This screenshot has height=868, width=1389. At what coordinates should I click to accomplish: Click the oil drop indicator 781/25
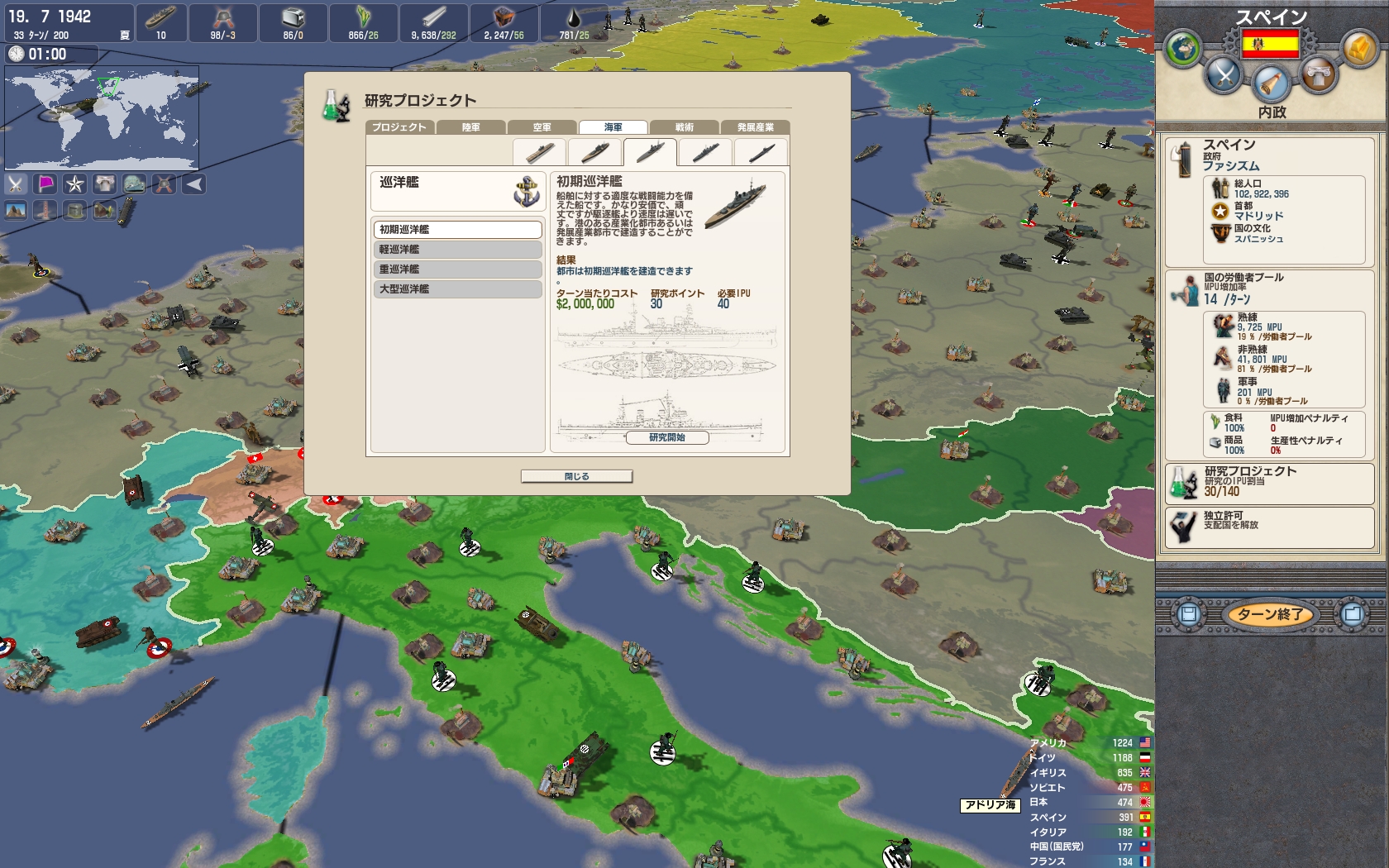(x=574, y=22)
